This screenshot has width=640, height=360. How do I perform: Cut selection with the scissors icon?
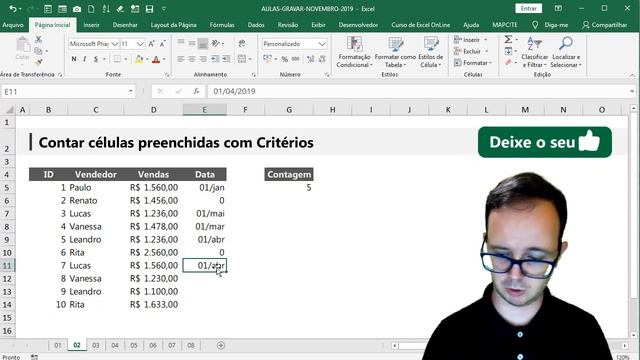38,40
